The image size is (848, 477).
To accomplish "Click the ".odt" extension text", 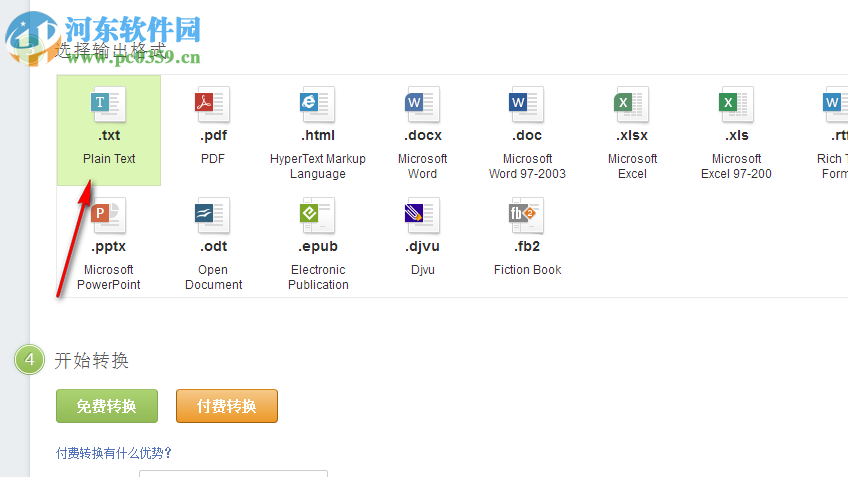I will [x=213, y=246].
